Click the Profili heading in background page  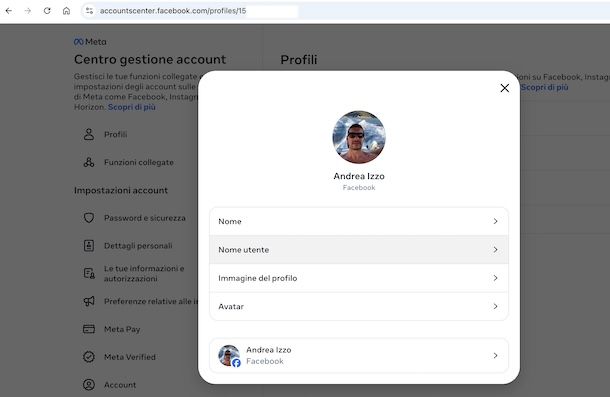(299, 60)
